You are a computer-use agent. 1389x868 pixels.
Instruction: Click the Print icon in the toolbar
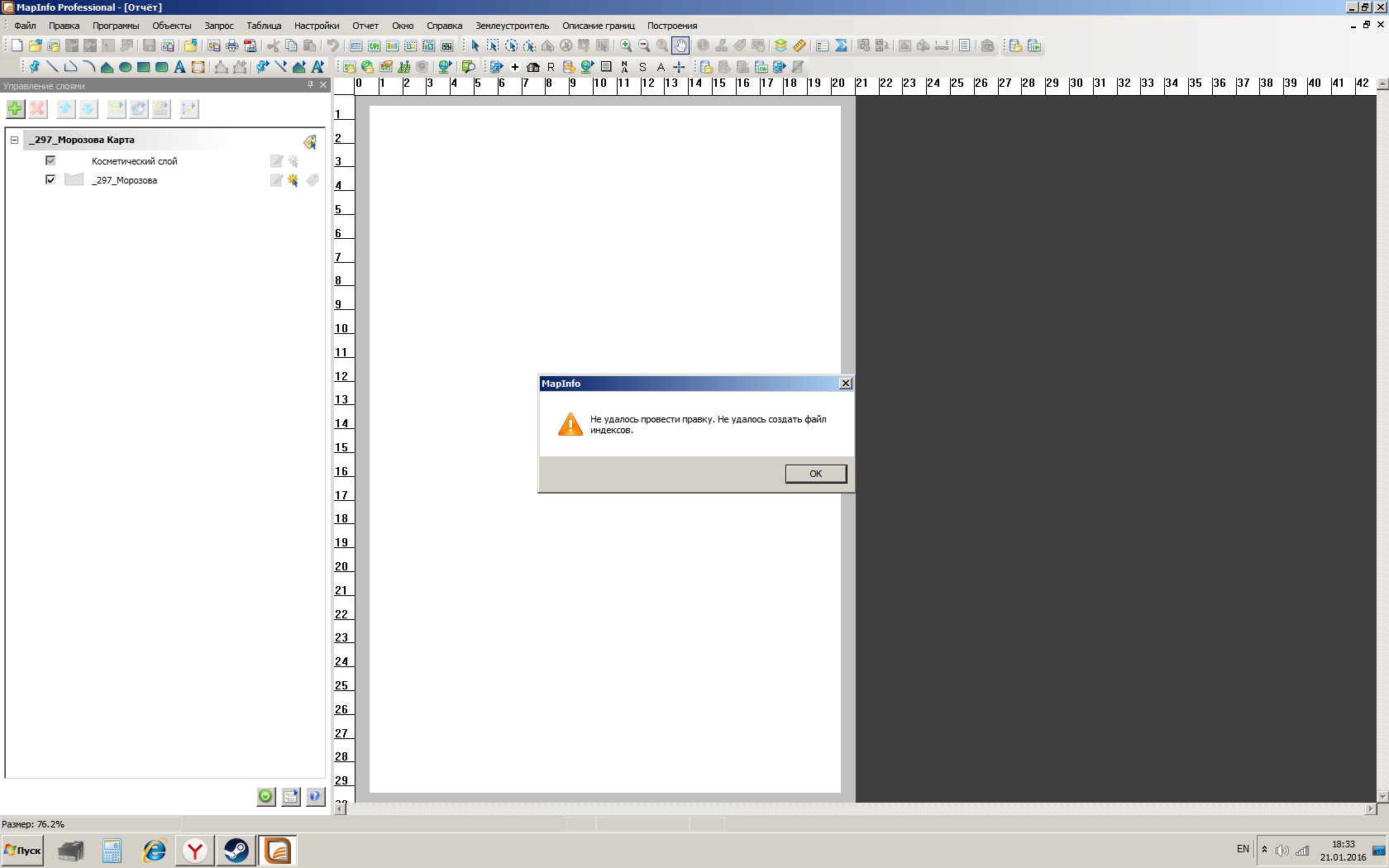point(231,45)
